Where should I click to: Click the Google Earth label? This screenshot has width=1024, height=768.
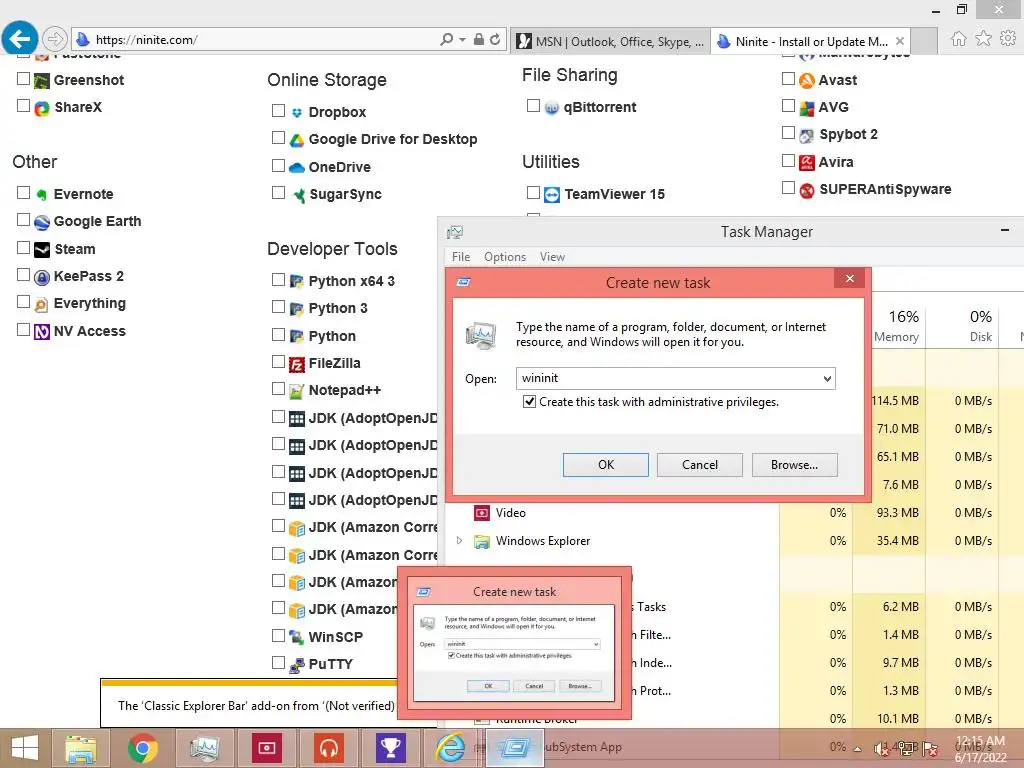point(97,221)
